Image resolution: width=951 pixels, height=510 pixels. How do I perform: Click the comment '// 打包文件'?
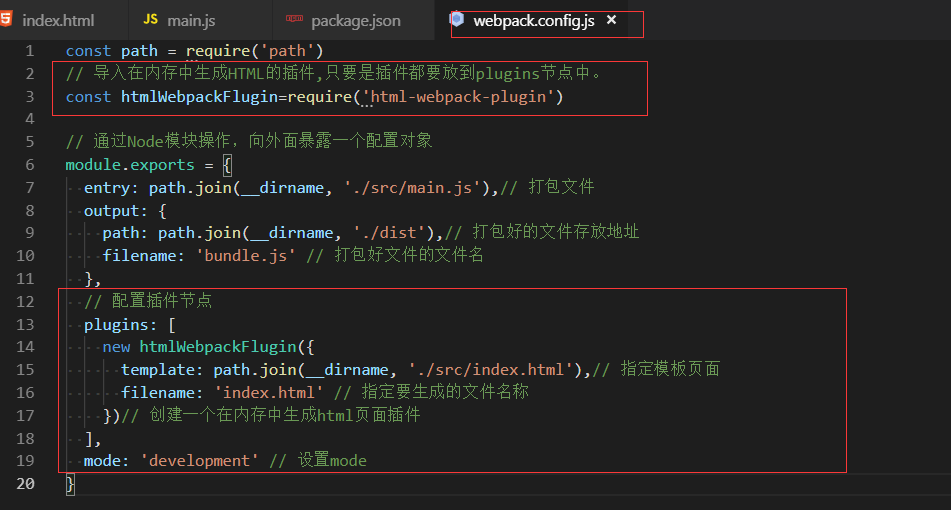point(547,187)
